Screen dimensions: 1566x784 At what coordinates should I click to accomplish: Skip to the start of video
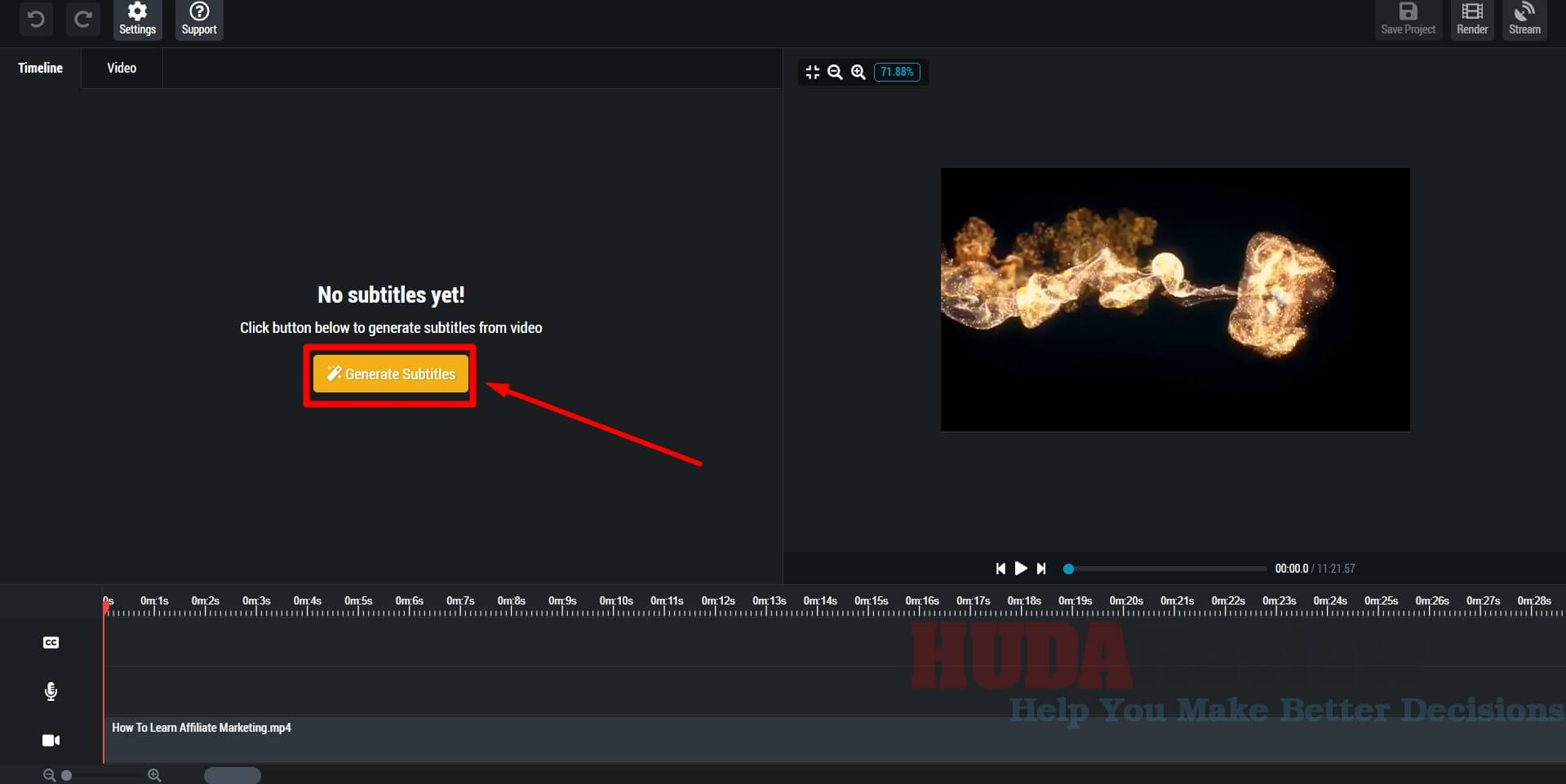click(1000, 569)
